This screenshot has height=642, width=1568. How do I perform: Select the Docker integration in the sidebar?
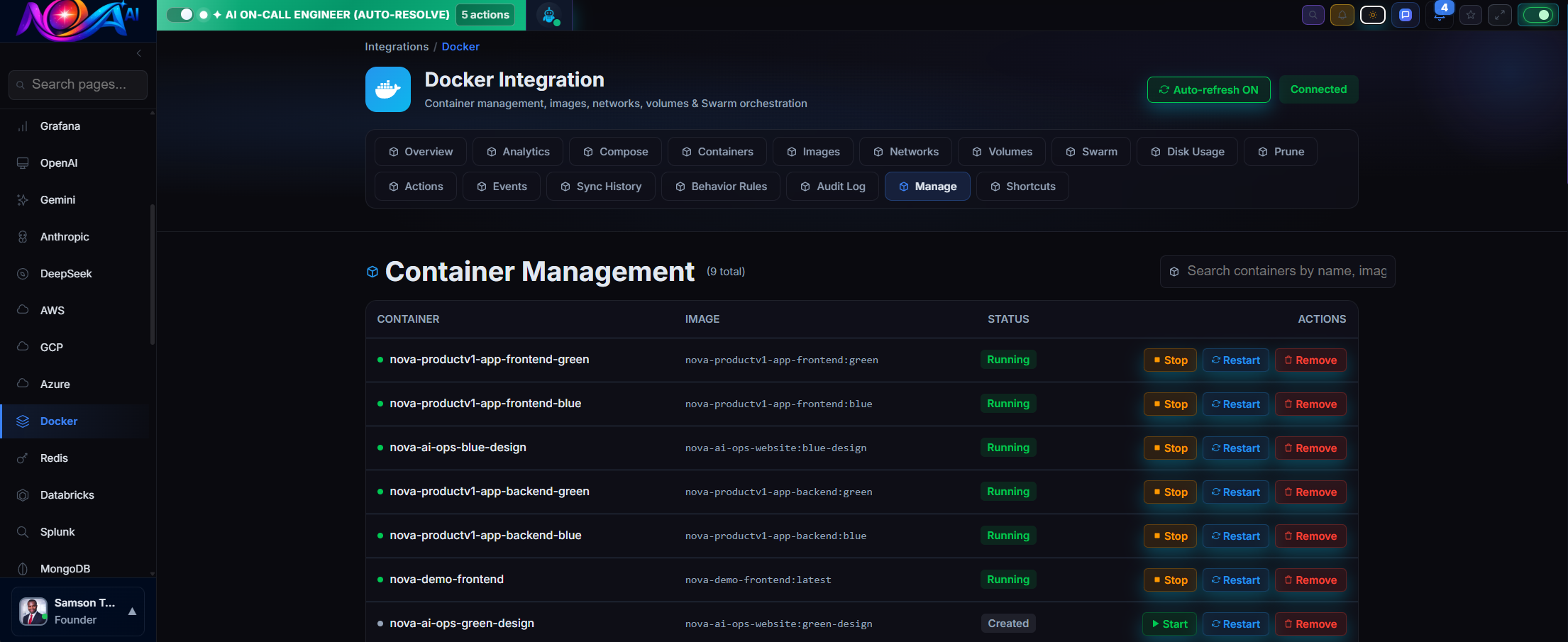pyautogui.click(x=58, y=421)
